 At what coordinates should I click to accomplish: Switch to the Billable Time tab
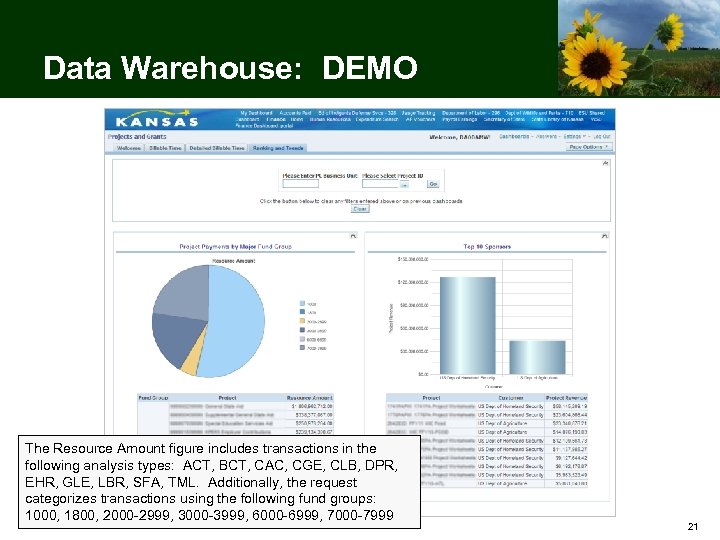coord(165,148)
